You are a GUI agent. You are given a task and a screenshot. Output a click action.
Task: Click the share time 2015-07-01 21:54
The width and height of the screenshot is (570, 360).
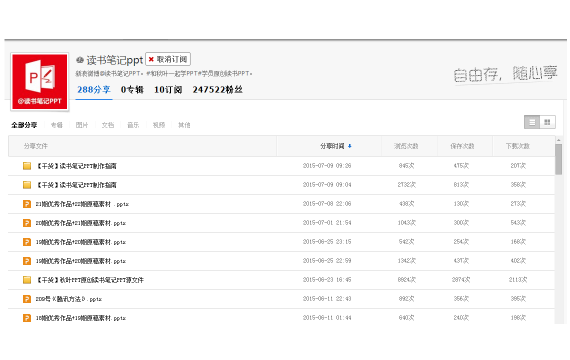click(327, 223)
